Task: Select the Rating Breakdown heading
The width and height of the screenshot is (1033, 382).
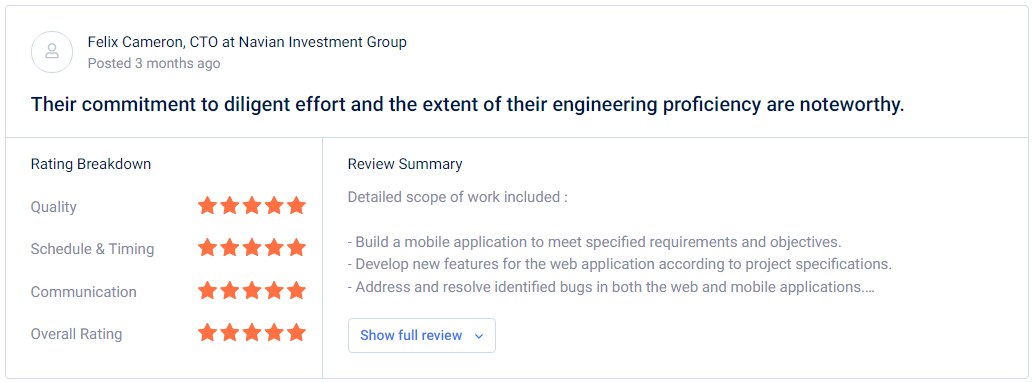Action: tap(91, 164)
